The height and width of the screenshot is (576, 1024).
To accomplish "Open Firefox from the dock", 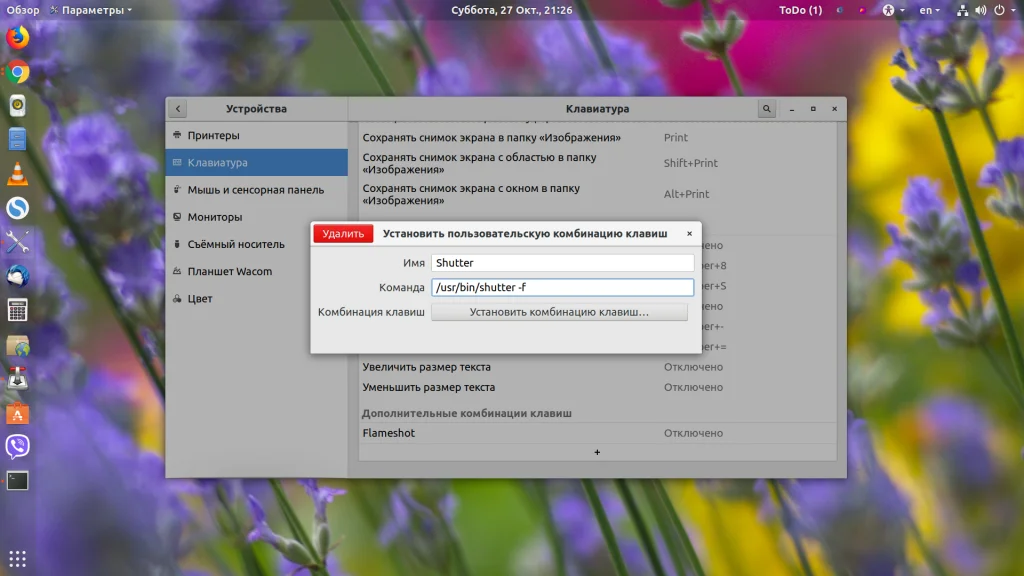I will pos(18,37).
